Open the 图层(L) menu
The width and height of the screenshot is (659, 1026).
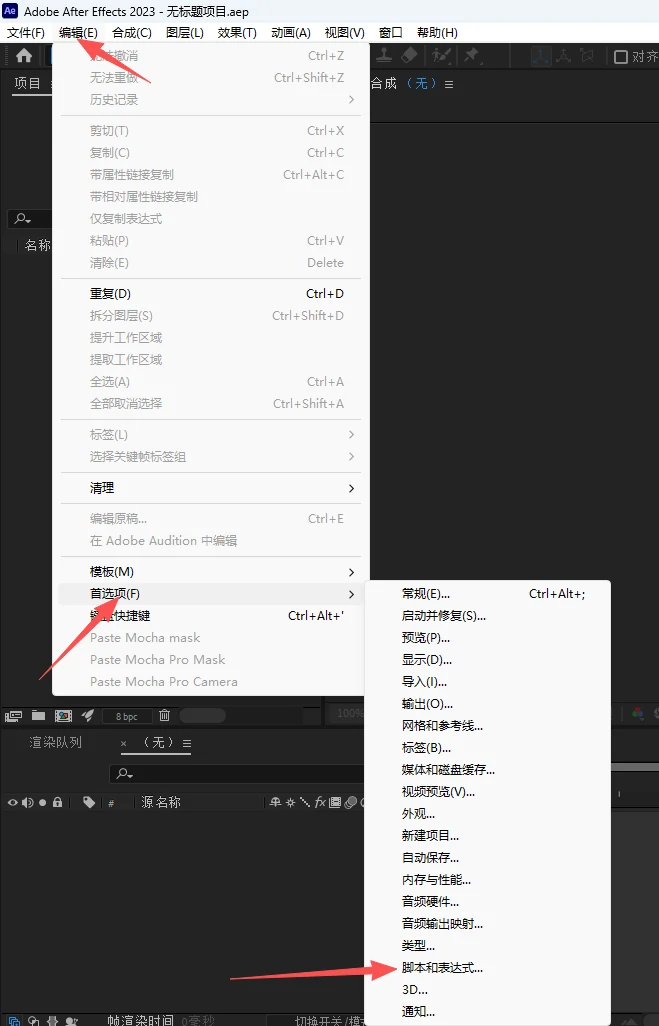coord(185,33)
